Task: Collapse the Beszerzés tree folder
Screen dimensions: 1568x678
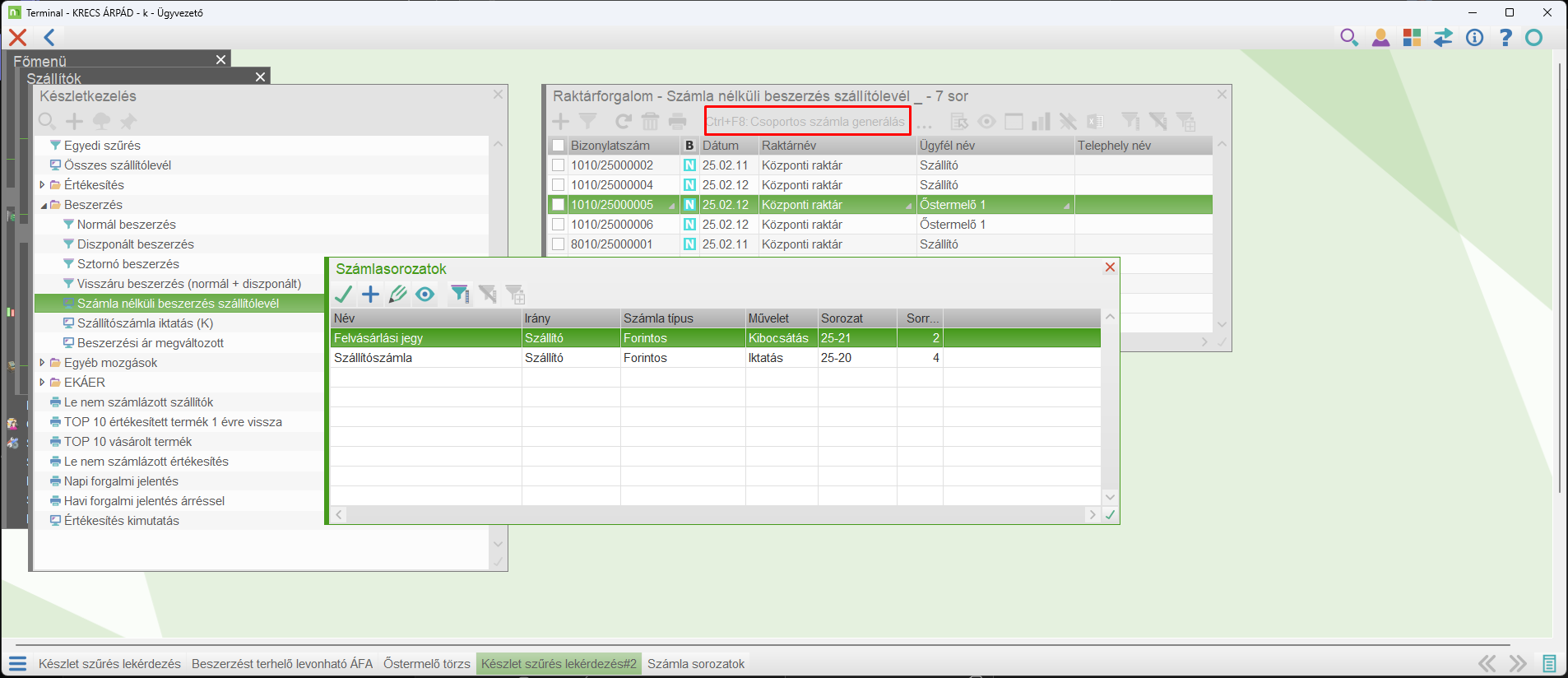Action: 43,205
